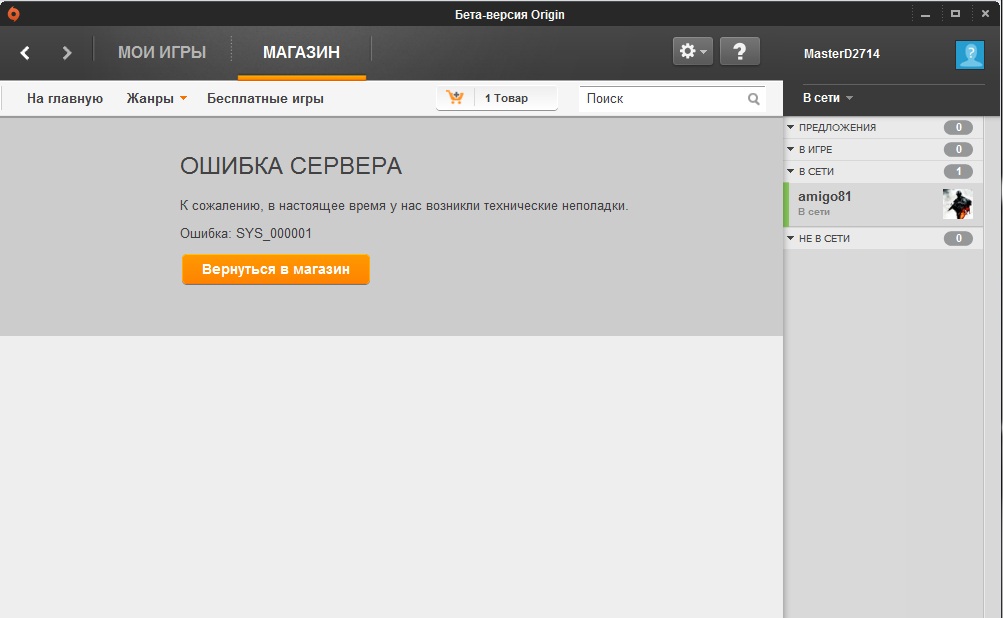Click the Origin logo icon
Screen dimensions: 1003x618
pyautogui.click(x=13, y=14)
